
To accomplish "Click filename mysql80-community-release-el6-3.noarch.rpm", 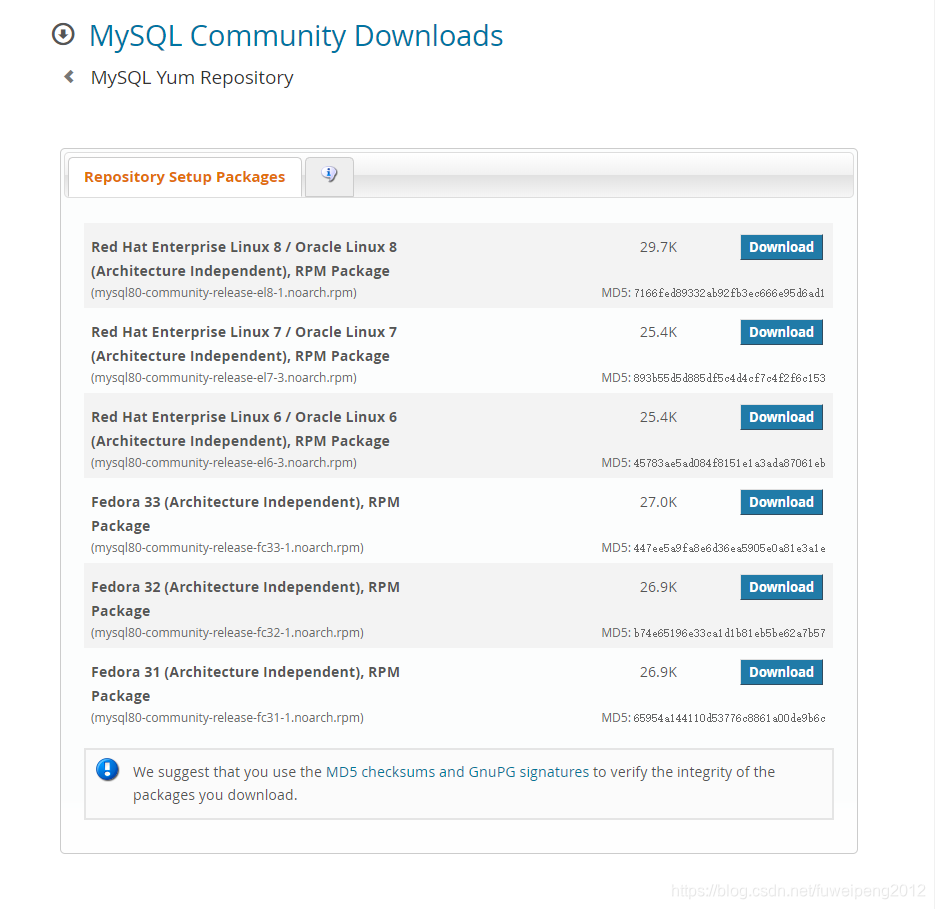I will point(224,463).
